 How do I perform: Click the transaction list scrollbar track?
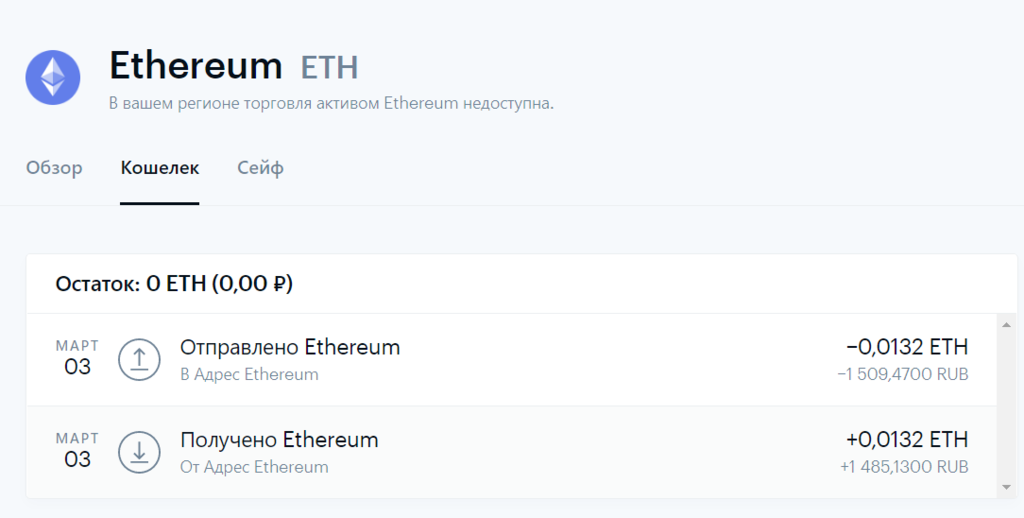point(1006,405)
